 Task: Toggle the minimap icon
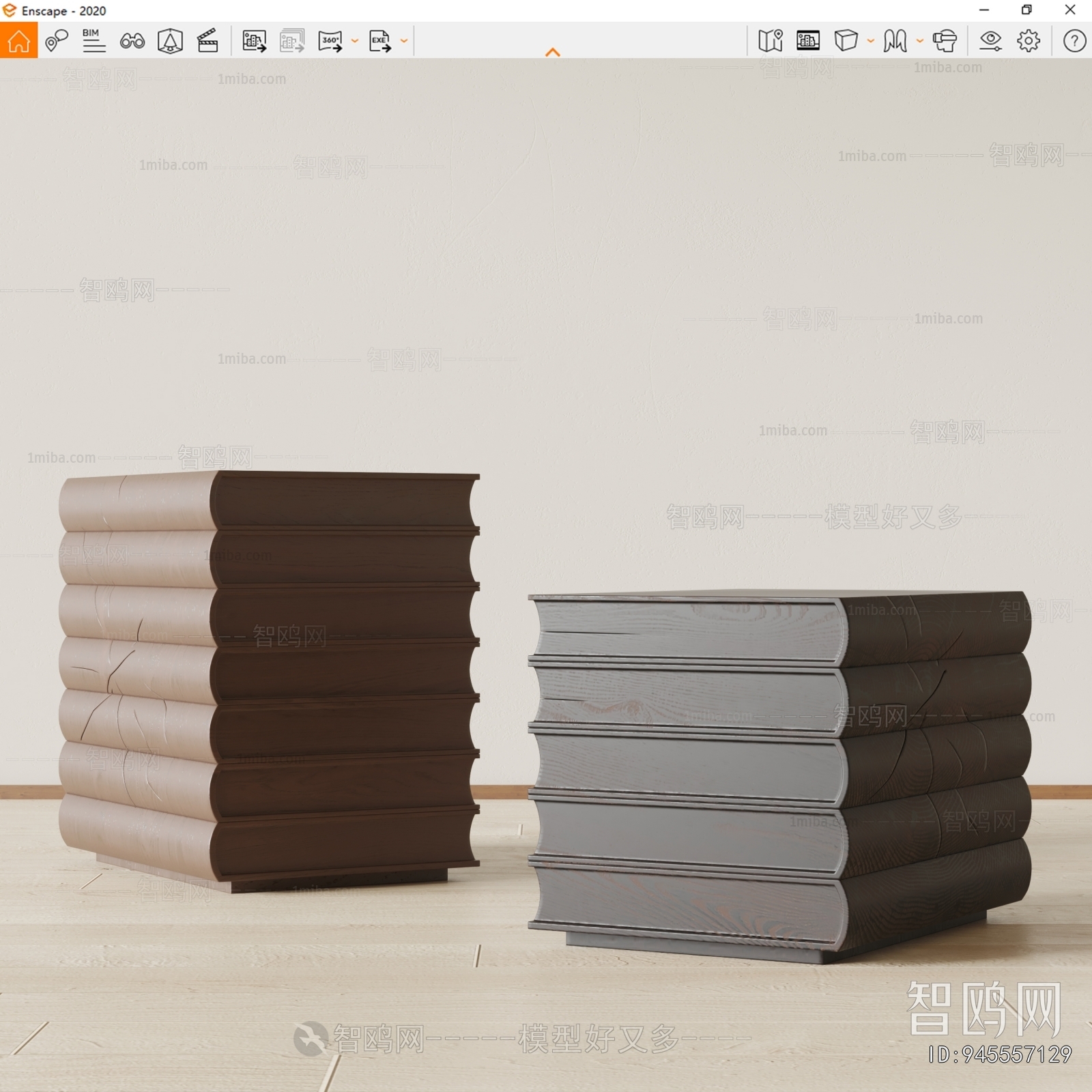click(771, 41)
